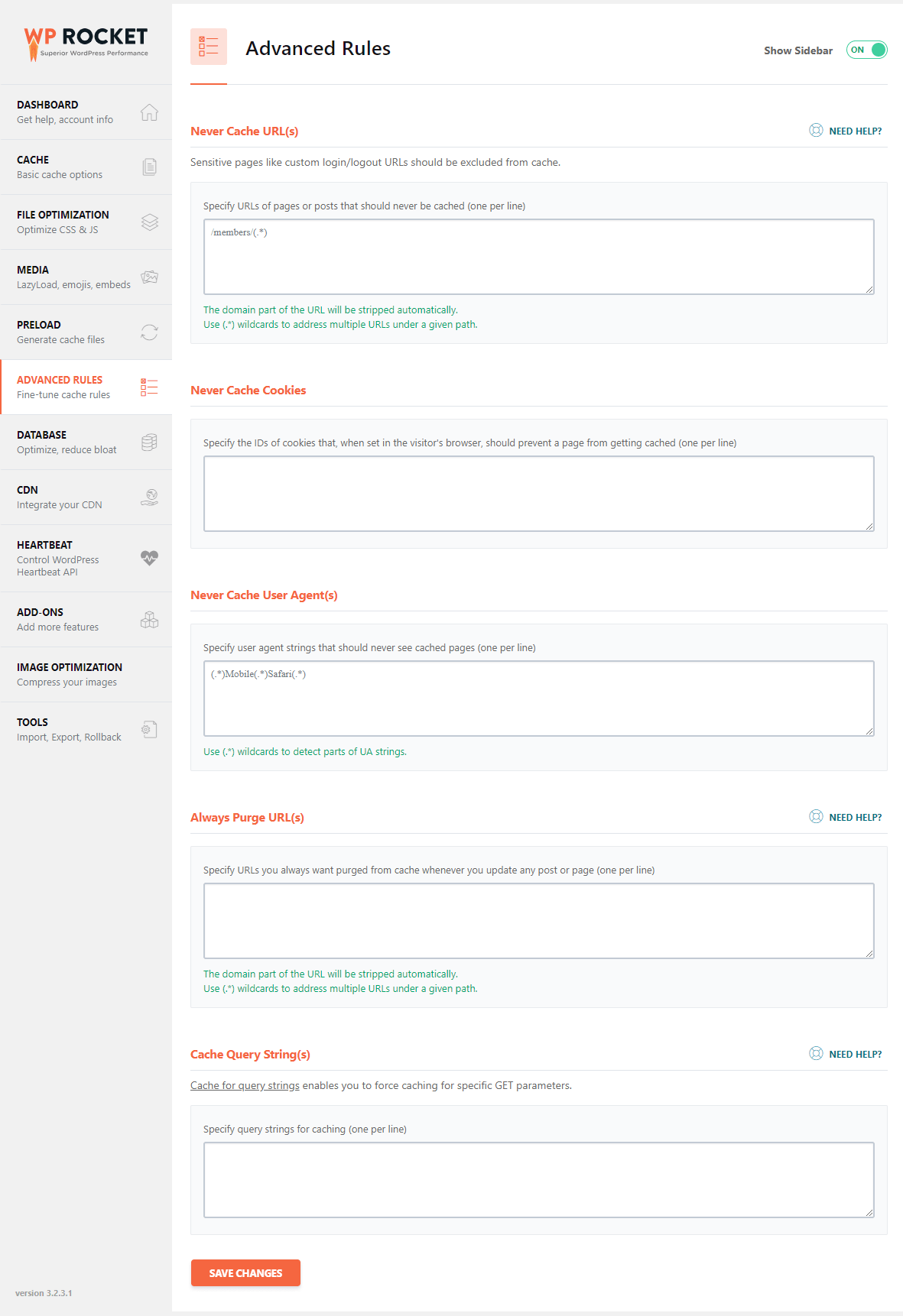This screenshot has height=1316, width=903.
Task: Click the Add-ons cubes icon
Action: point(149,619)
